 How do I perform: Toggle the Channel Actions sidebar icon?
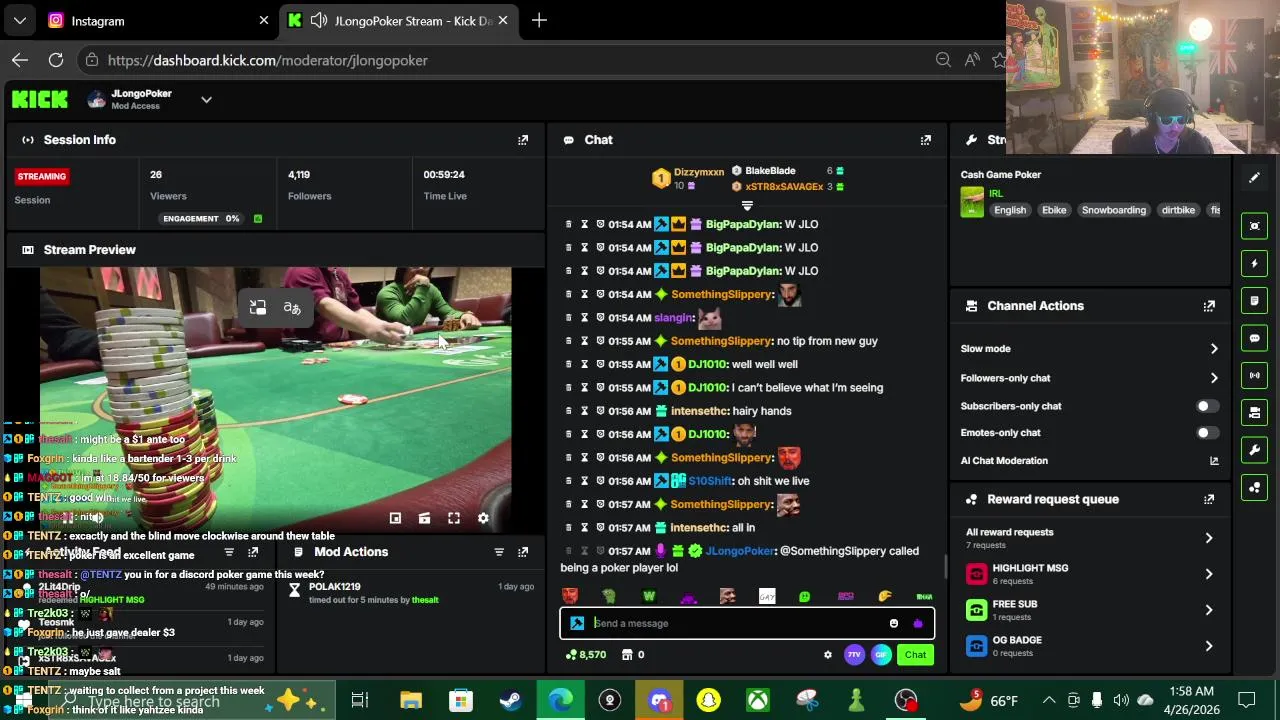coord(1255,412)
